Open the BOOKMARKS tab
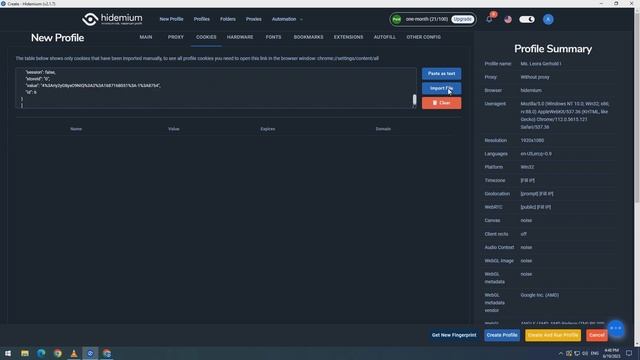Viewport: 640px width, 360px height. [309, 37]
